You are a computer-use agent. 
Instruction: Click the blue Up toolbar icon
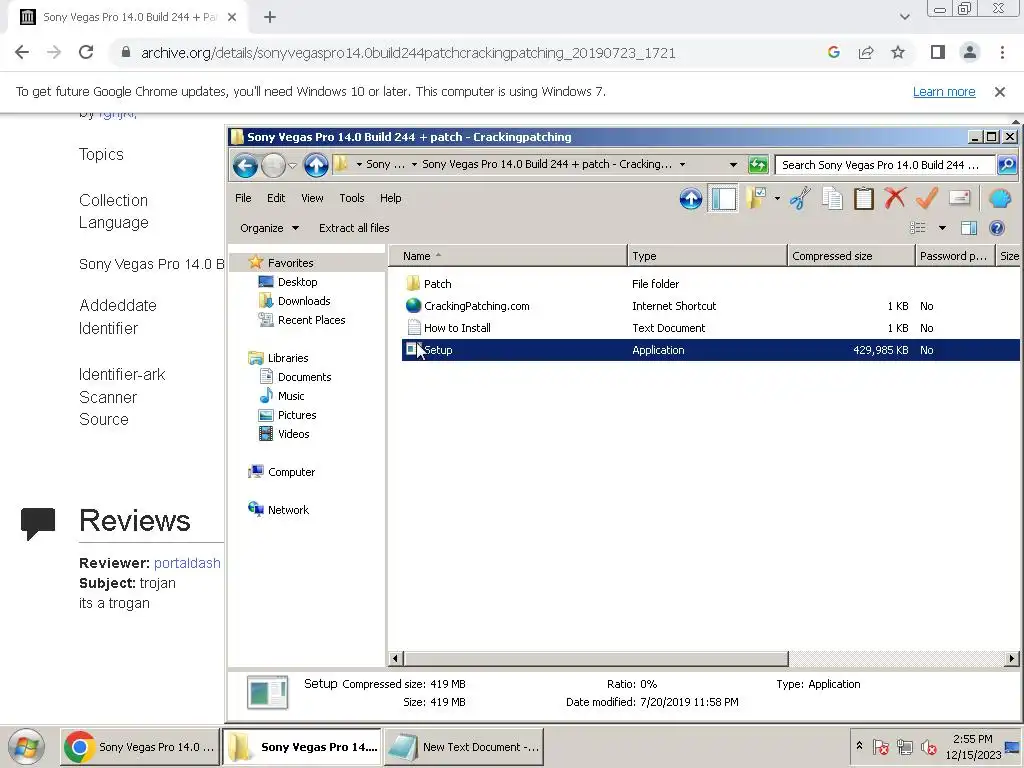click(x=691, y=199)
